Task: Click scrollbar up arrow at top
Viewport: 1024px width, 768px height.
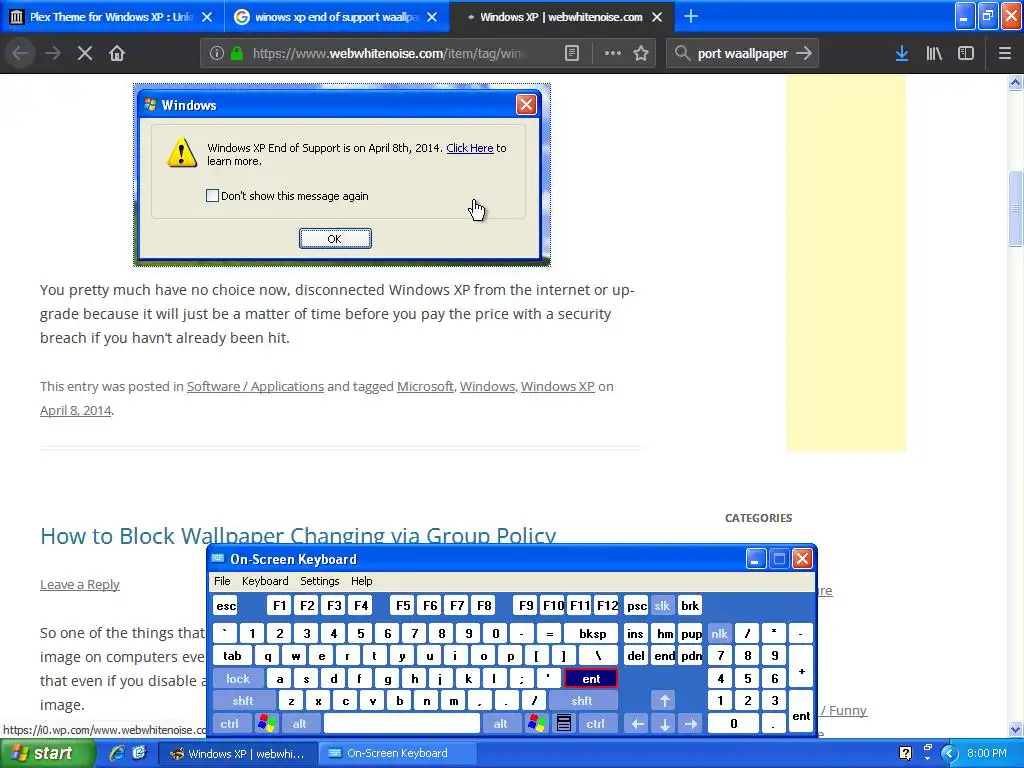Action: (1015, 82)
